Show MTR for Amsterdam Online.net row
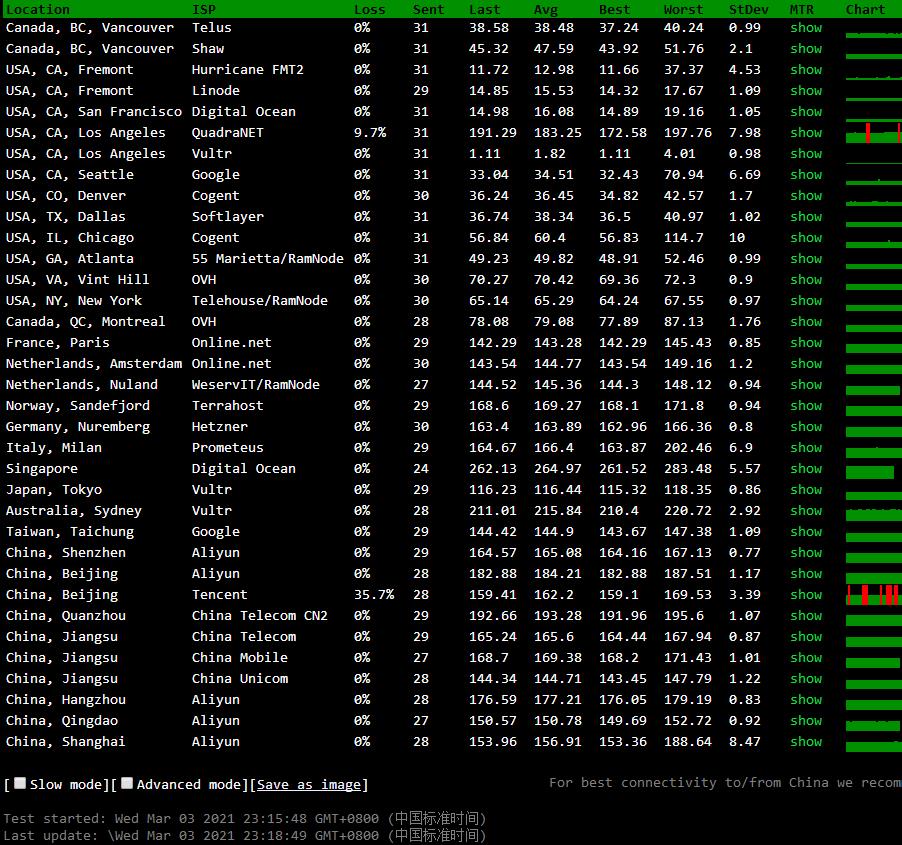 click(806, 364)
